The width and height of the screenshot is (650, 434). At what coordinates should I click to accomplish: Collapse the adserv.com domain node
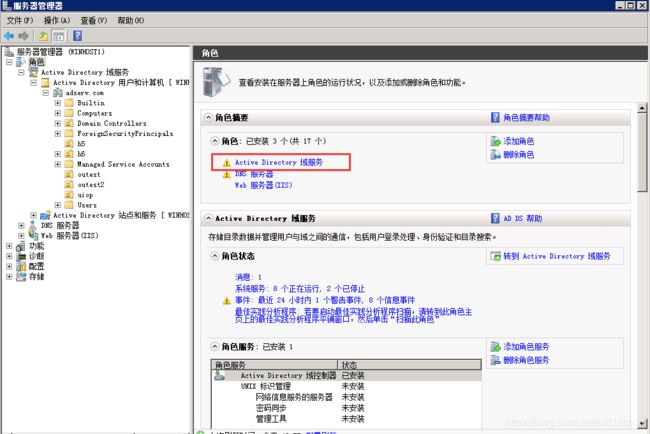click(46, 92)
